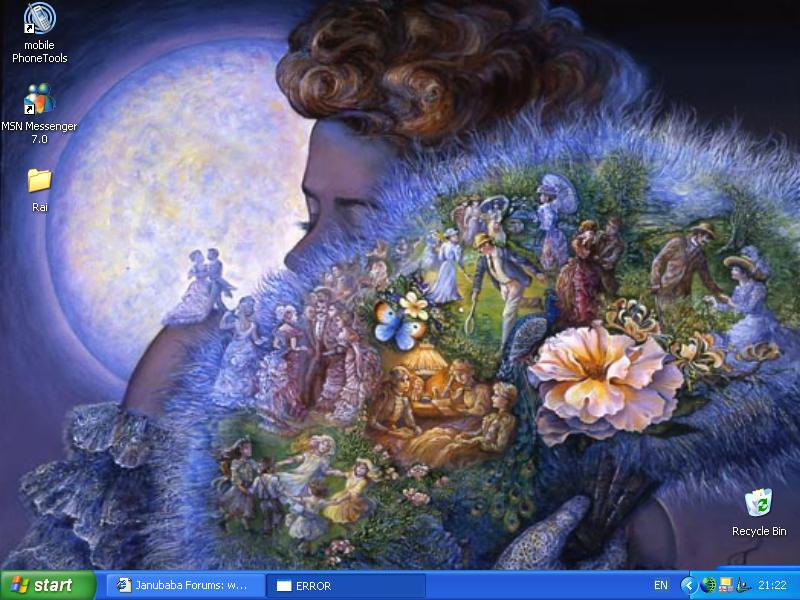Select the Recycle Bin icon
Image resolution: width=800 pixels, height=600 pixels.
(x=759, y=512)
